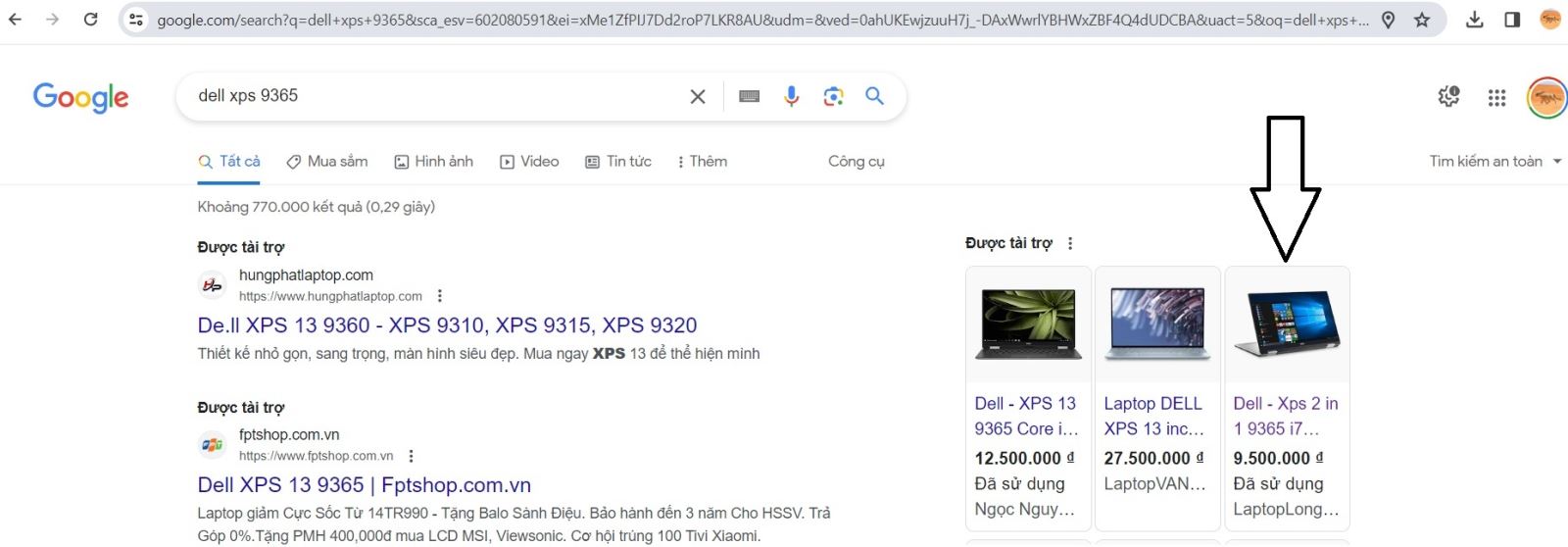Click seller name LaptopLong…
Screen dimensions: 1568x547
(x=1286, y=510)
